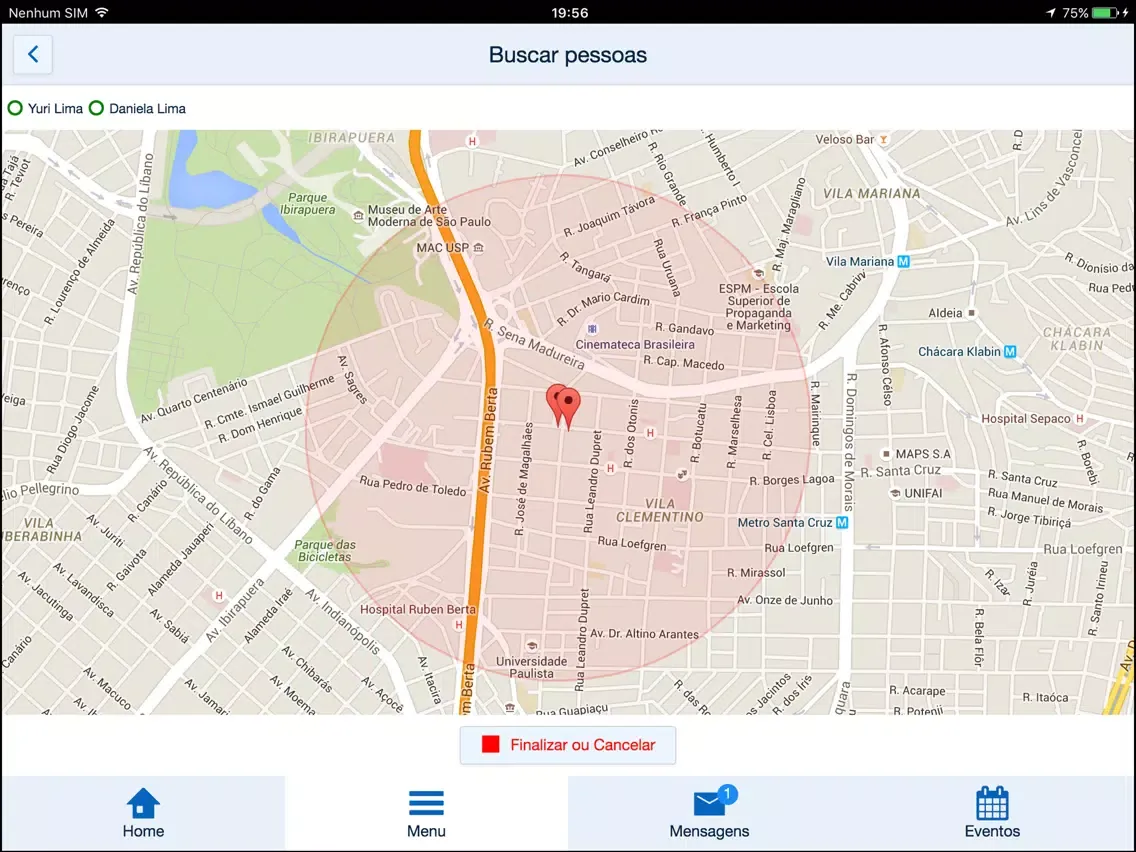Tap the Buscar pessoas title

point(568,54)
